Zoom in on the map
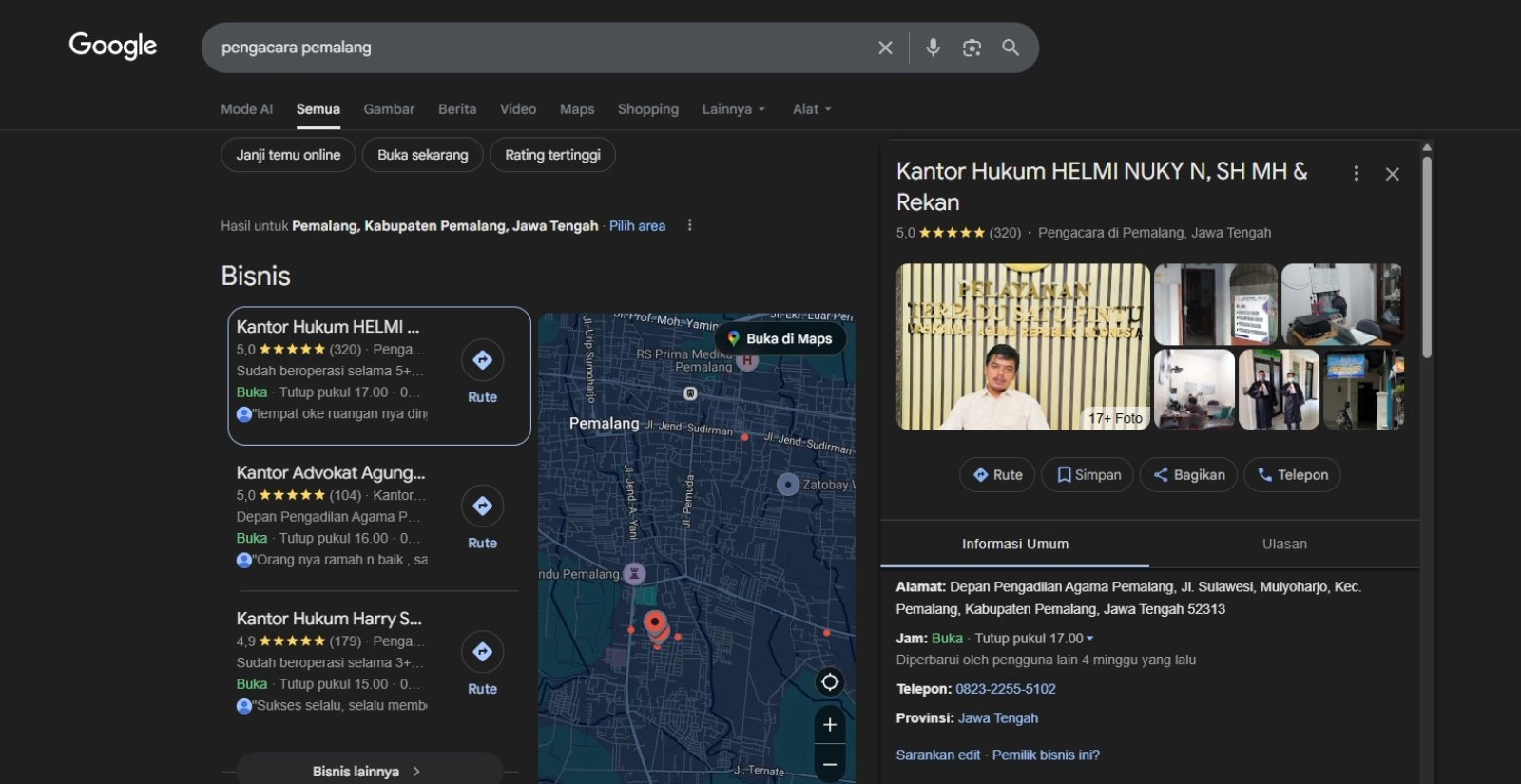The image size is (1521, 784). 830,725
